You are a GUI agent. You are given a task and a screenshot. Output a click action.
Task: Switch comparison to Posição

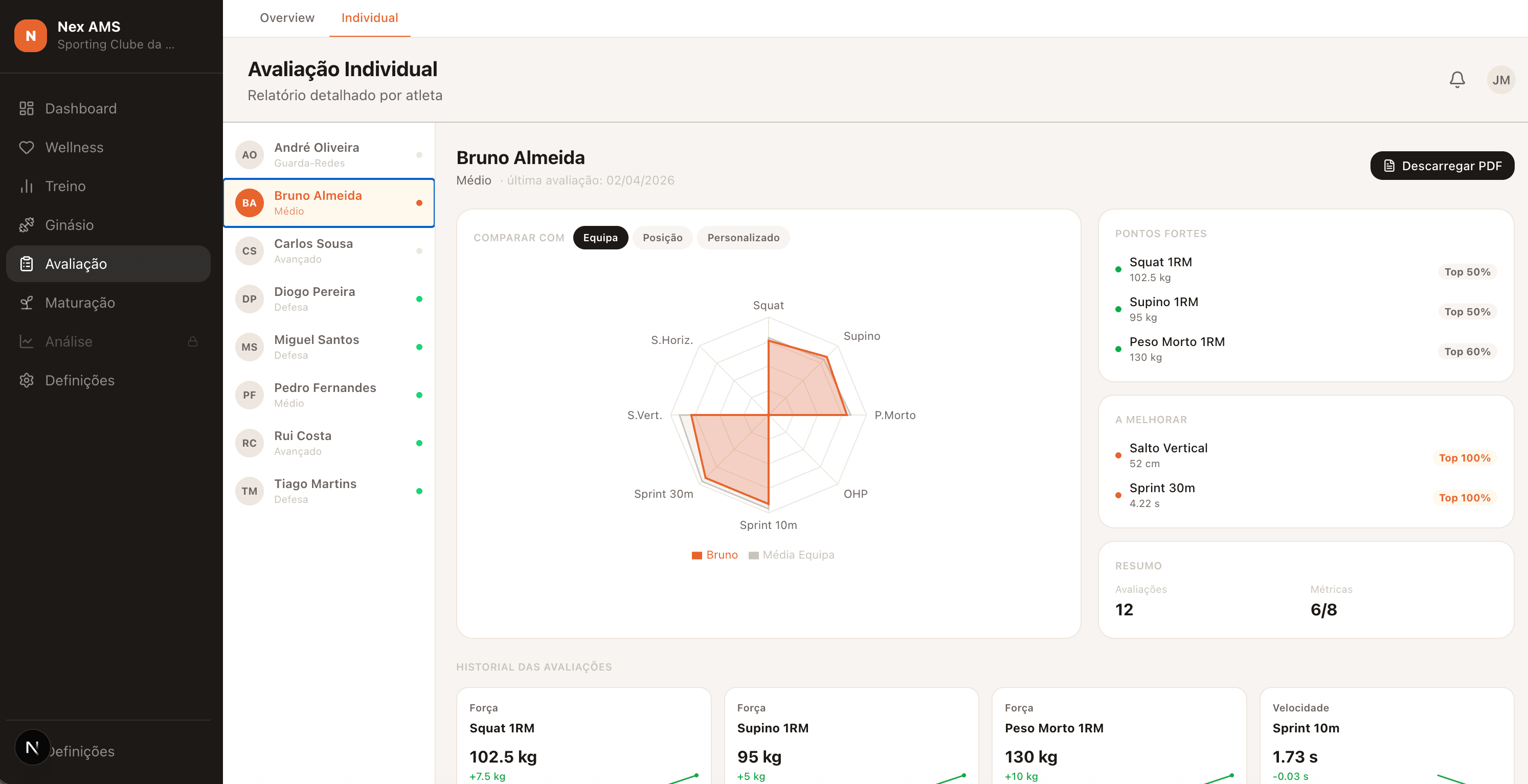click(x=662, y=238)
